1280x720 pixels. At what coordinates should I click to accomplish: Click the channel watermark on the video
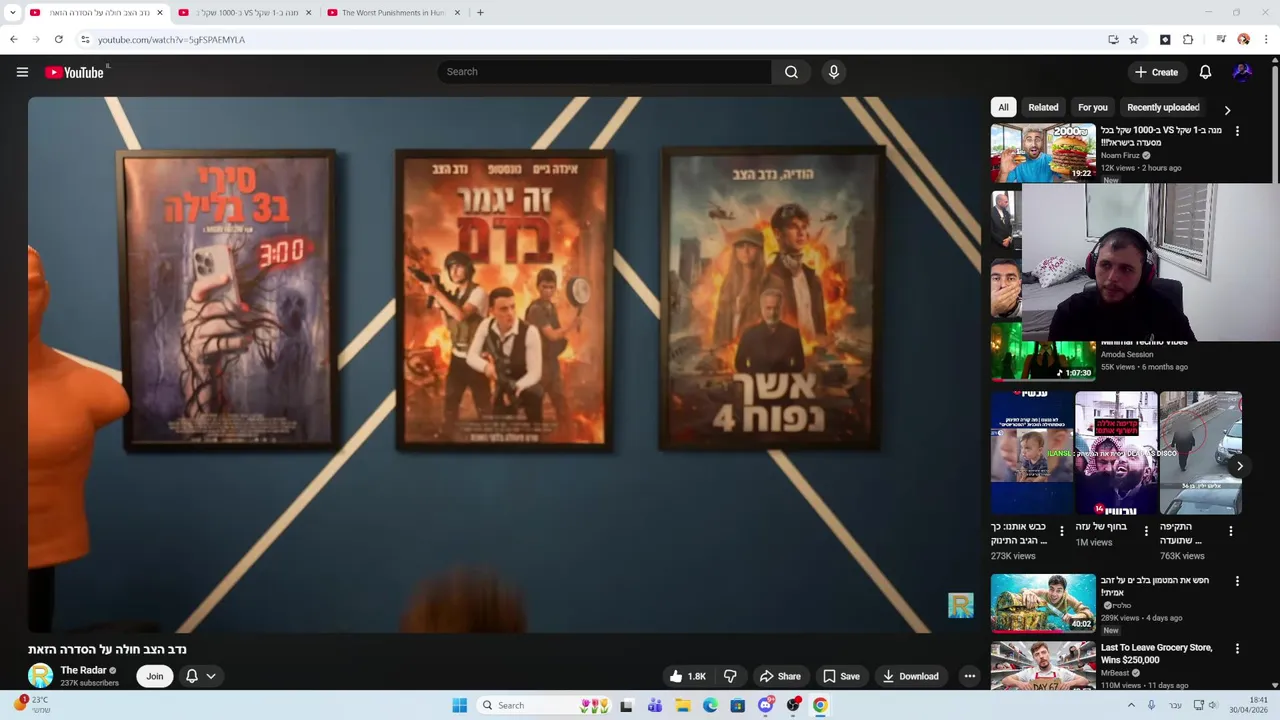(961, 605)
